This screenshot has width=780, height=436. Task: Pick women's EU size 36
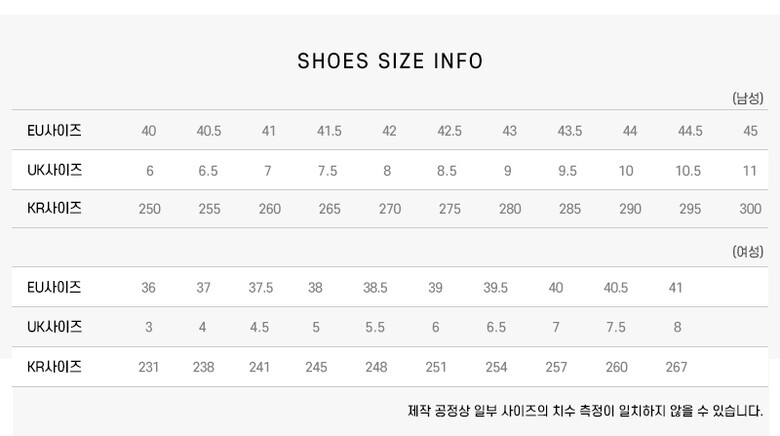tap(148, 288)
